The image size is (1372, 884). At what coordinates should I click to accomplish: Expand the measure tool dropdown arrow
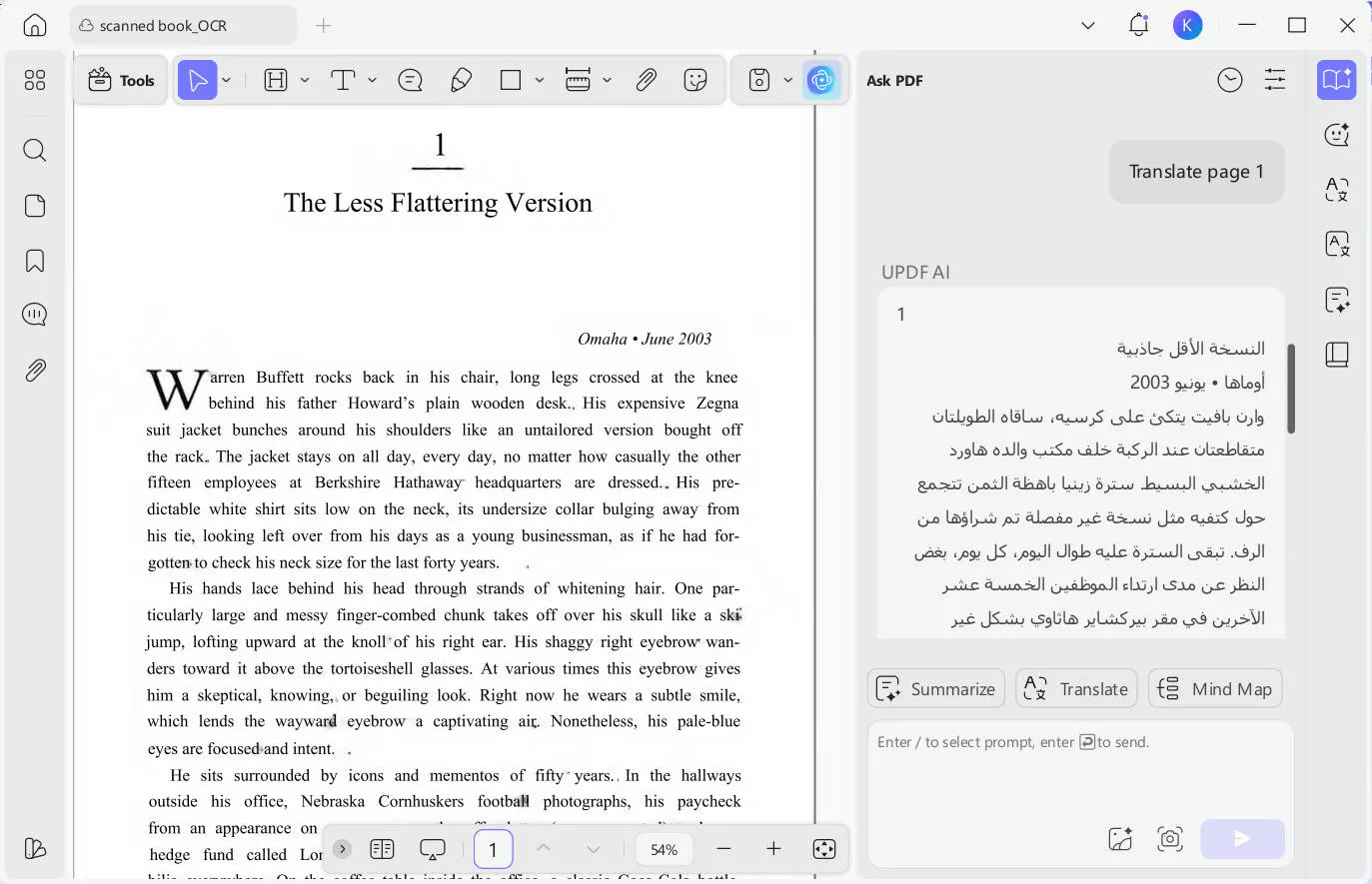pyautogui.click(x=607, y=80)
